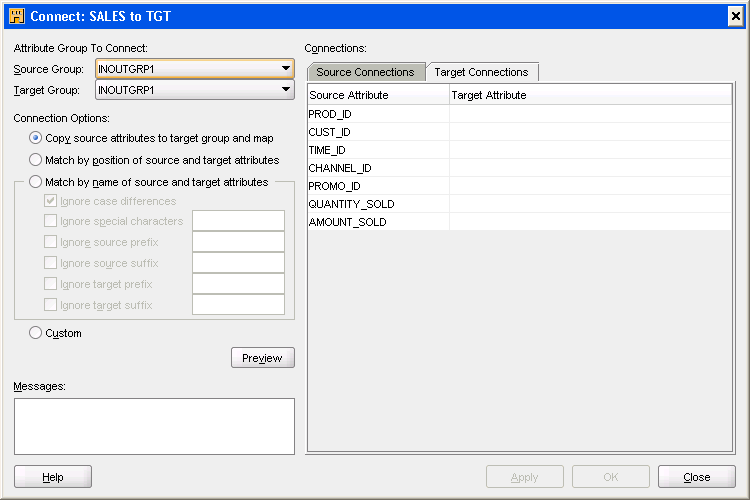
Task: Switch to Target Connections tab
Action: click(481, 72)
